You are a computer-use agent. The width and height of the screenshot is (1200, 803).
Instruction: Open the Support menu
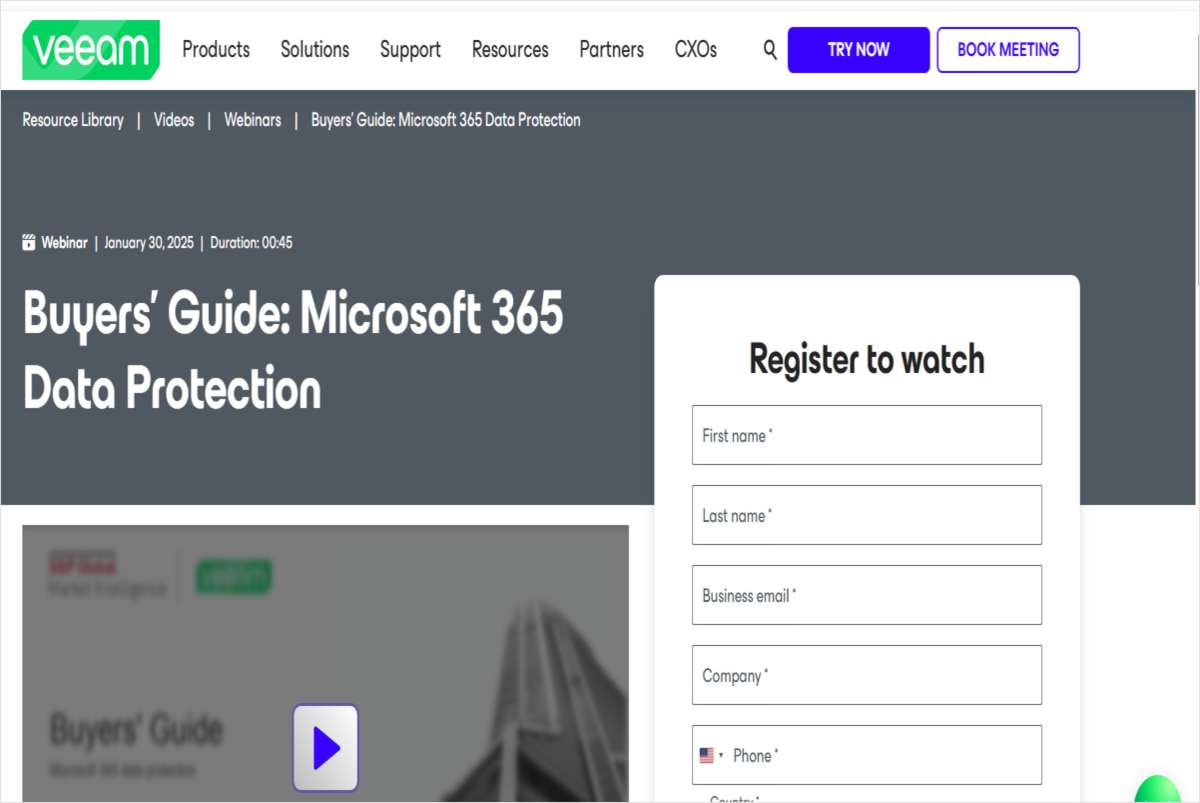(x=410, y=49)
